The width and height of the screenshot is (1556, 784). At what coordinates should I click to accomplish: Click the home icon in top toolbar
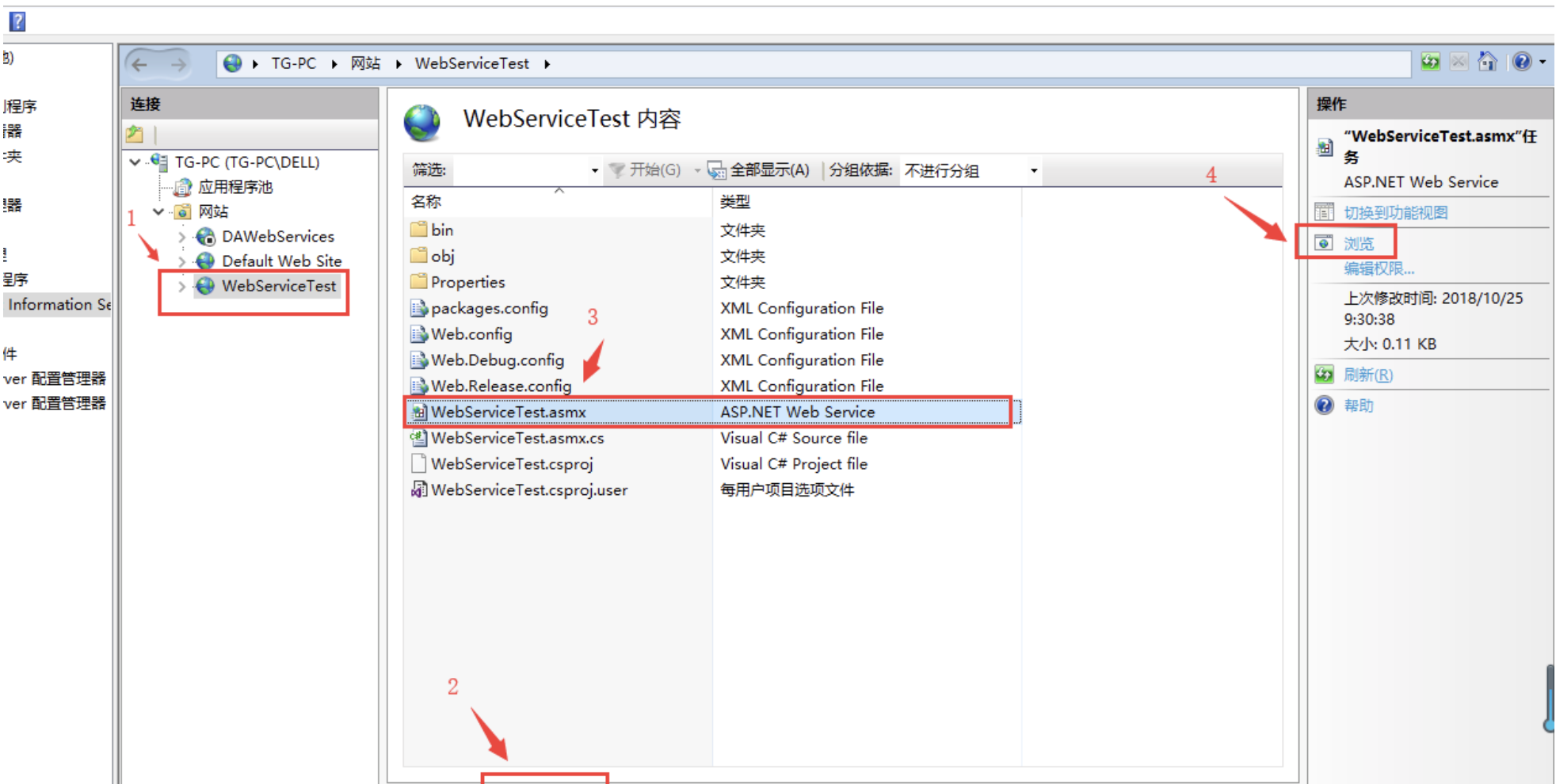pos(1487,62)
